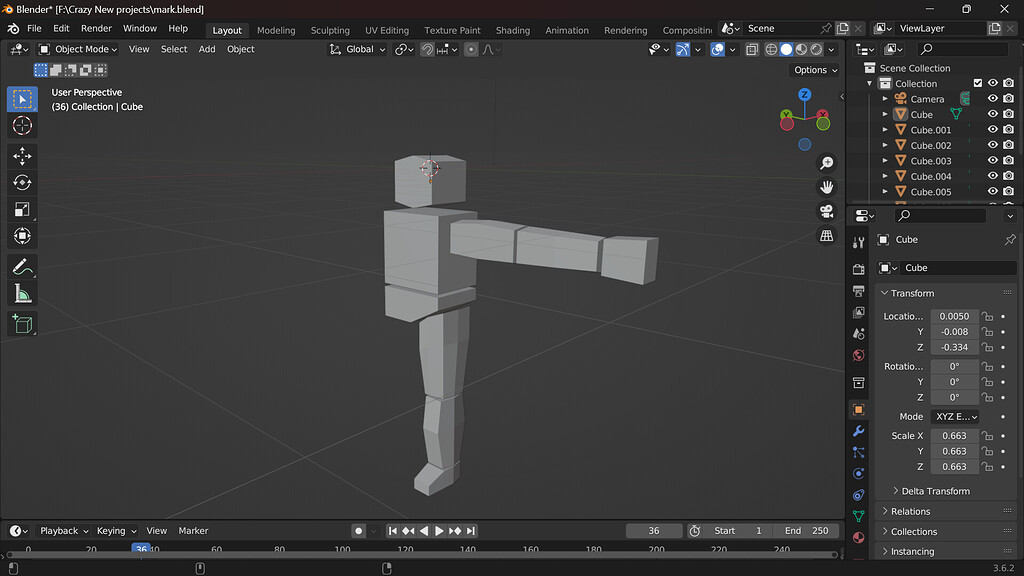Open the Render menu
This screenshot has width=1024, height=576.
[x=96, y=29]
